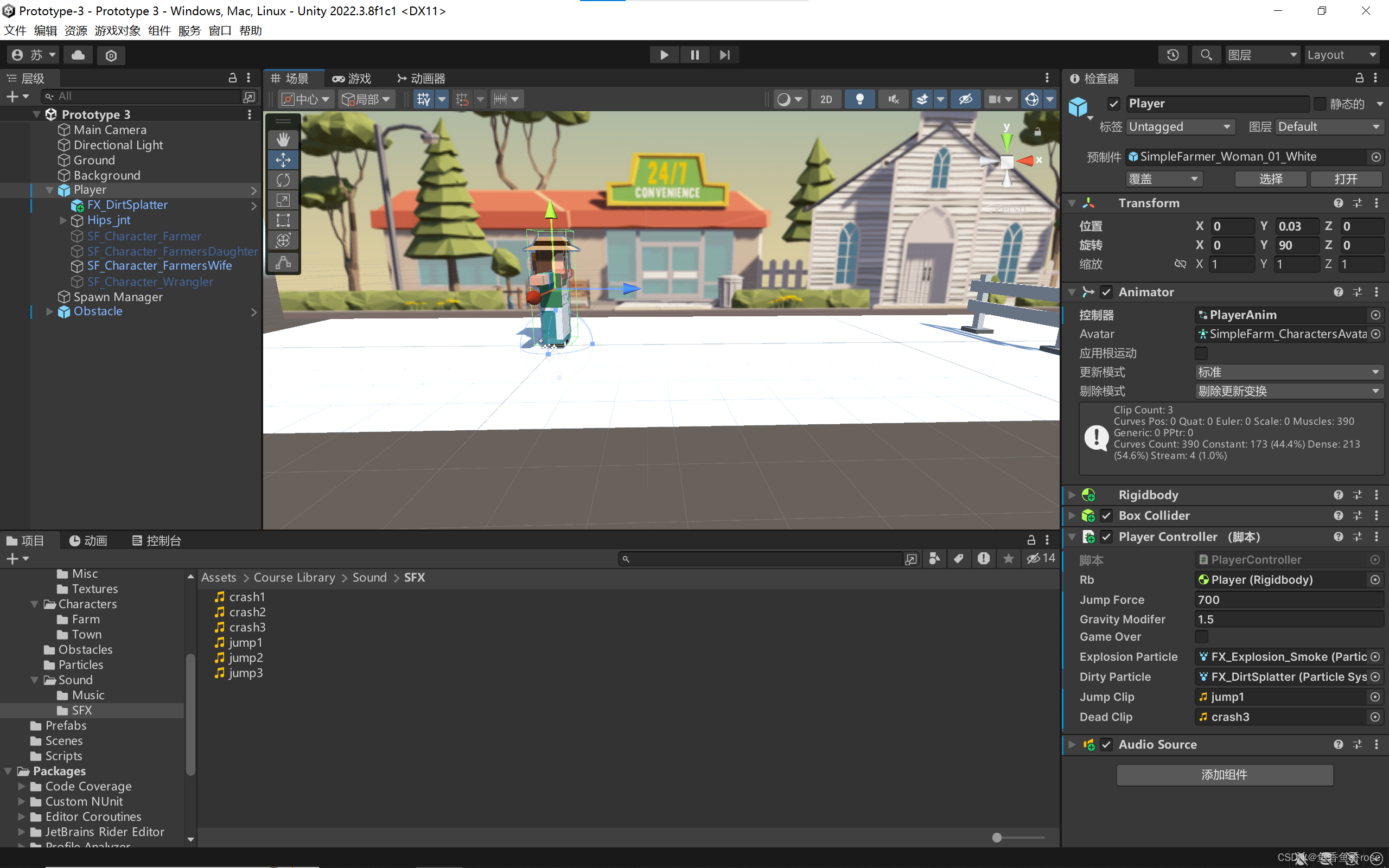Switch to the 游戏 Game tab
Image resolution: width=1389 pixels, height=868 pixels.
coord(352,79)
